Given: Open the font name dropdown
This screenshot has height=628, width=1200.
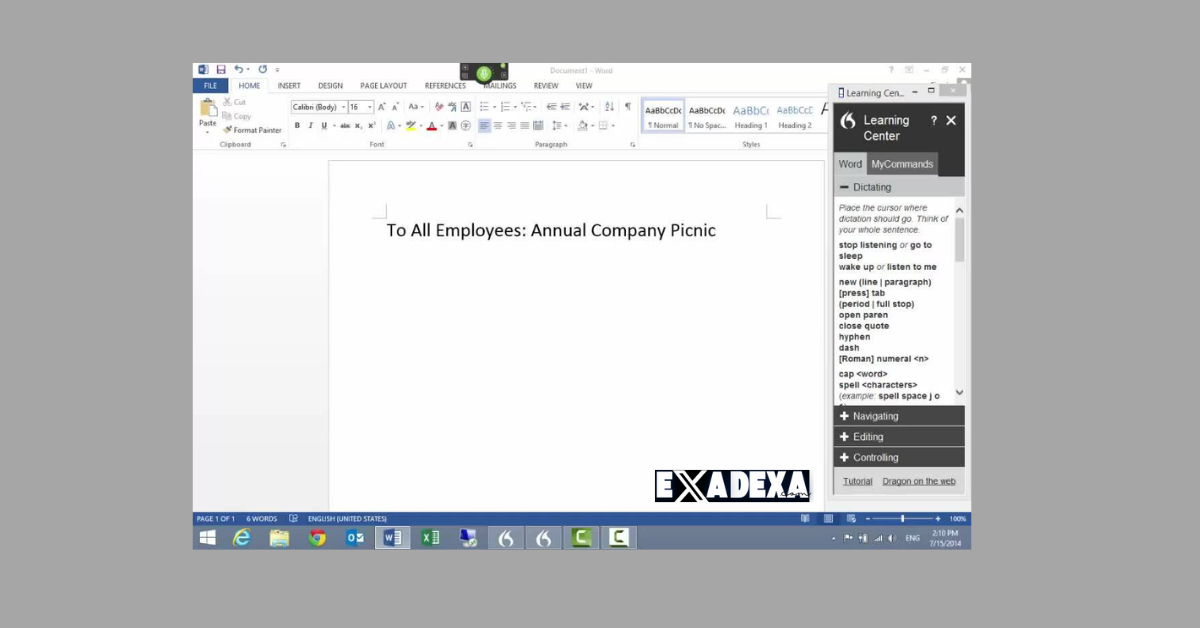Looking at the screenshot, I should 345,106.
